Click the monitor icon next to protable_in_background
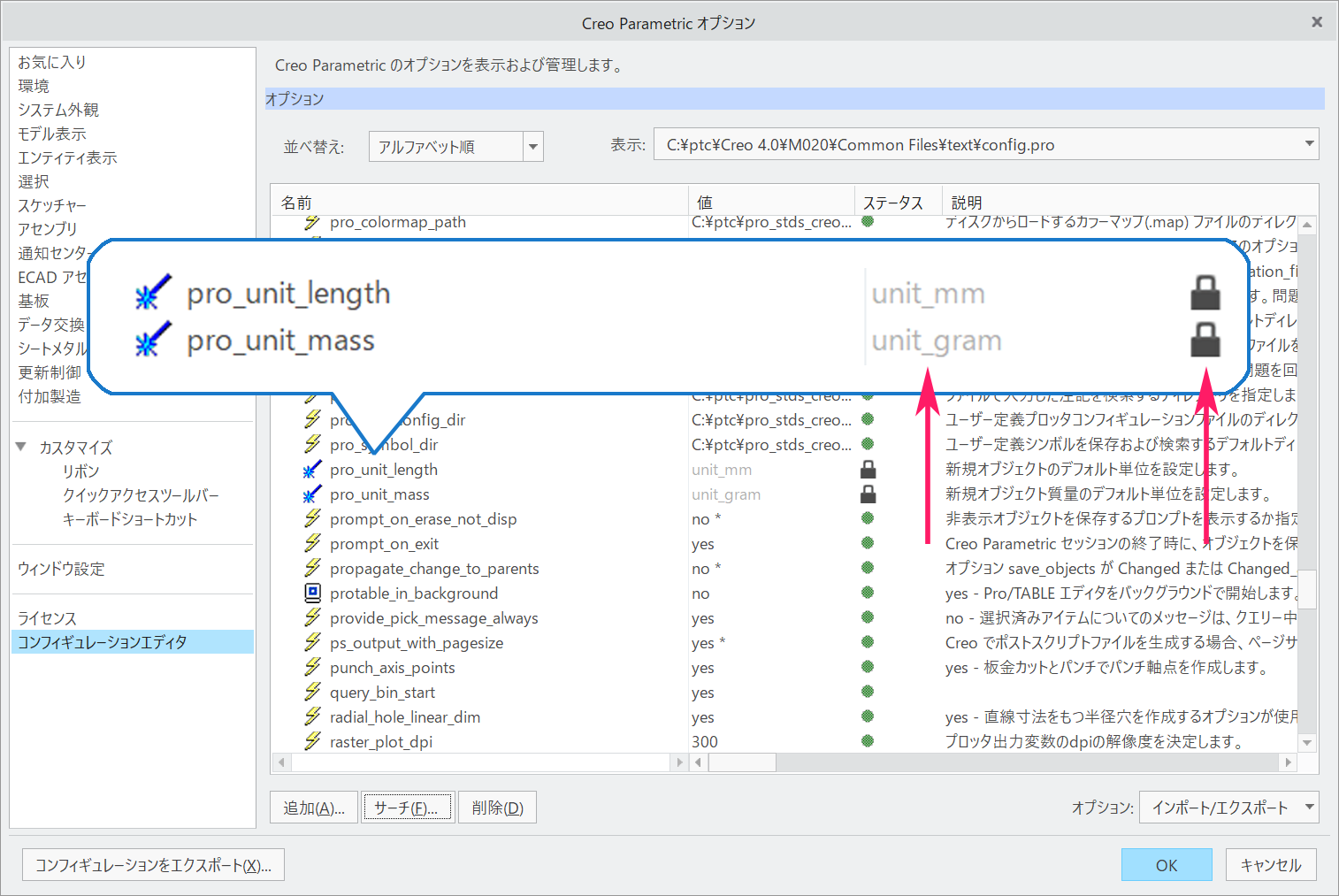Viewport: 1339px width, 896px height. point(312,594)
